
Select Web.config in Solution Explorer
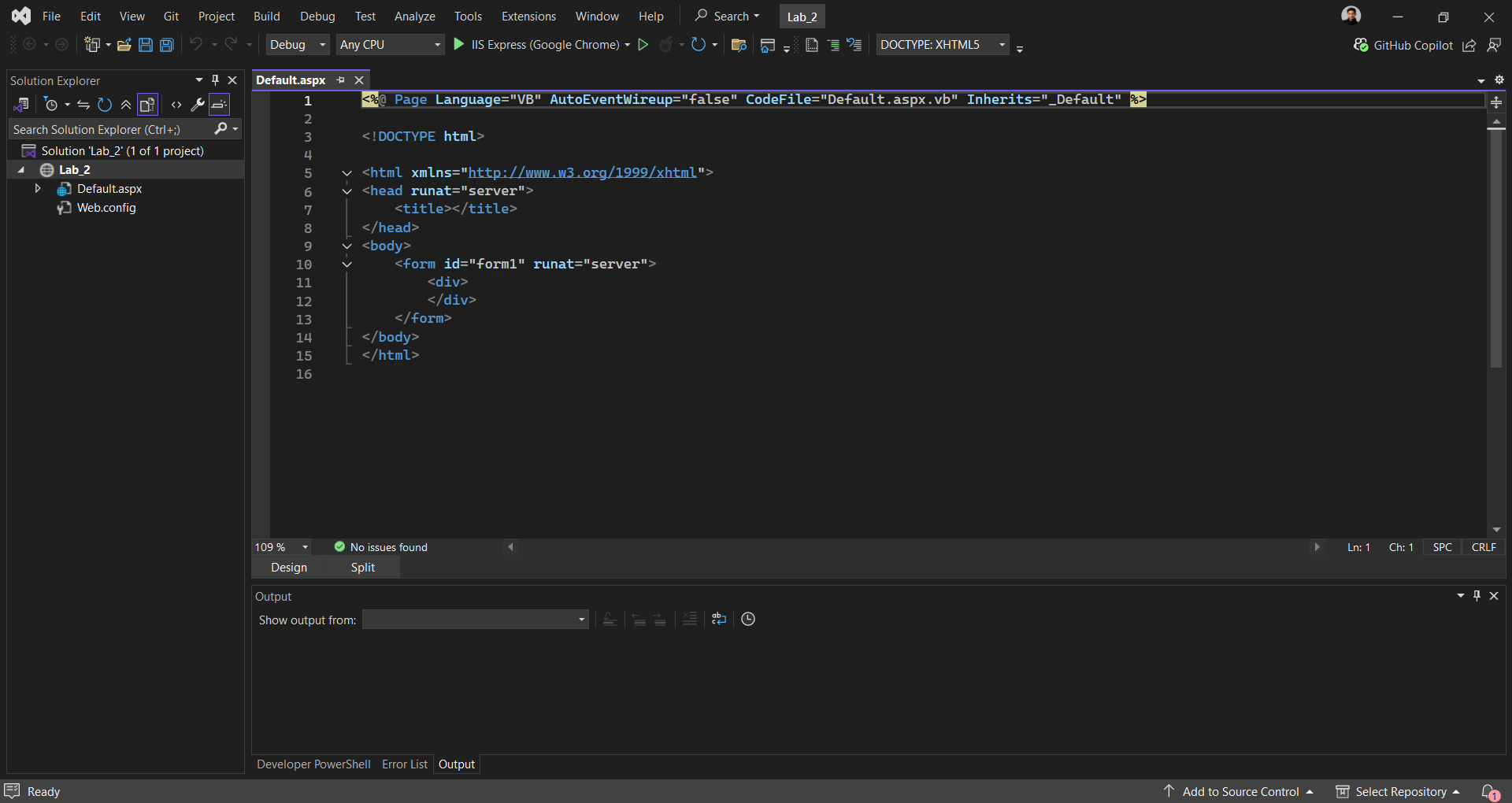click(106, 208)
